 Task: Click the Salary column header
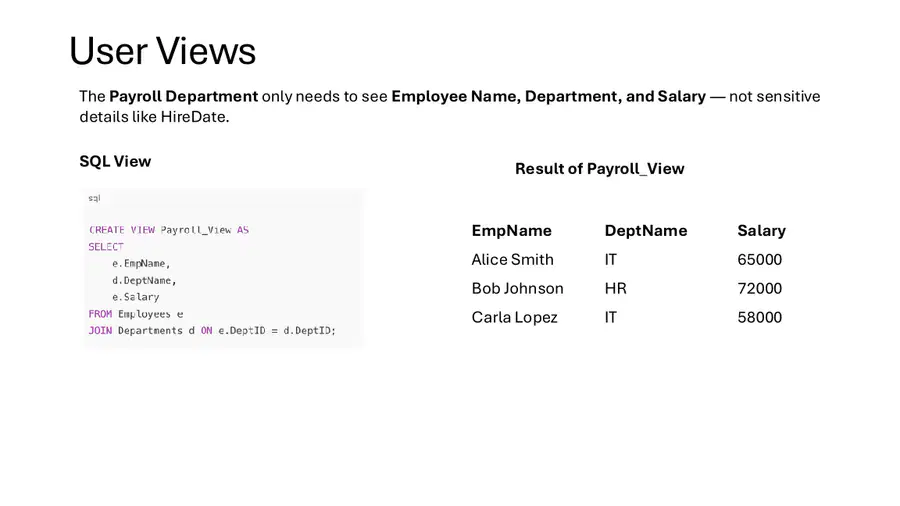pos(762,231)
